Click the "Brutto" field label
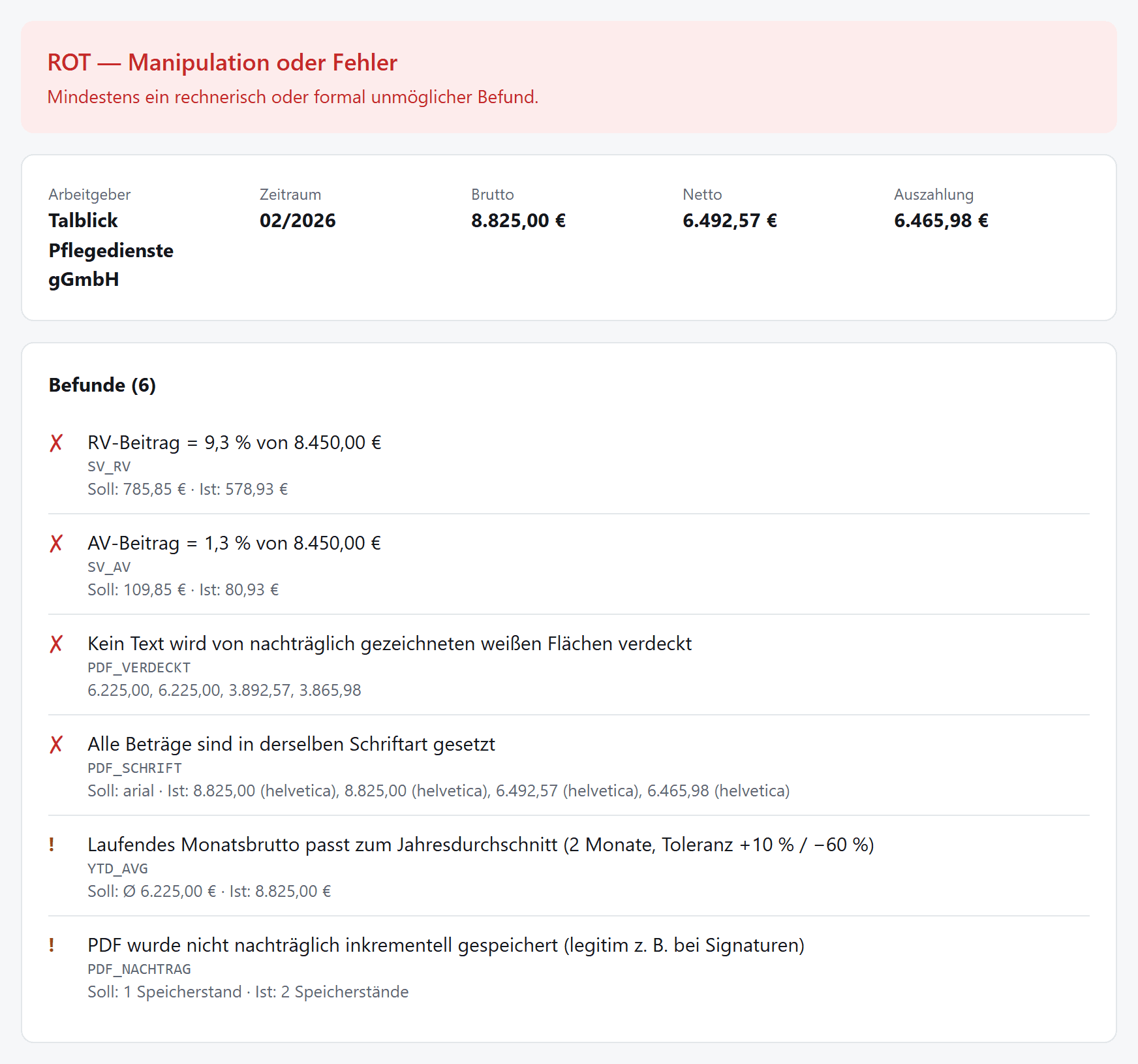This screenshot has height=1064, width=1138. [x=493, y=195]
